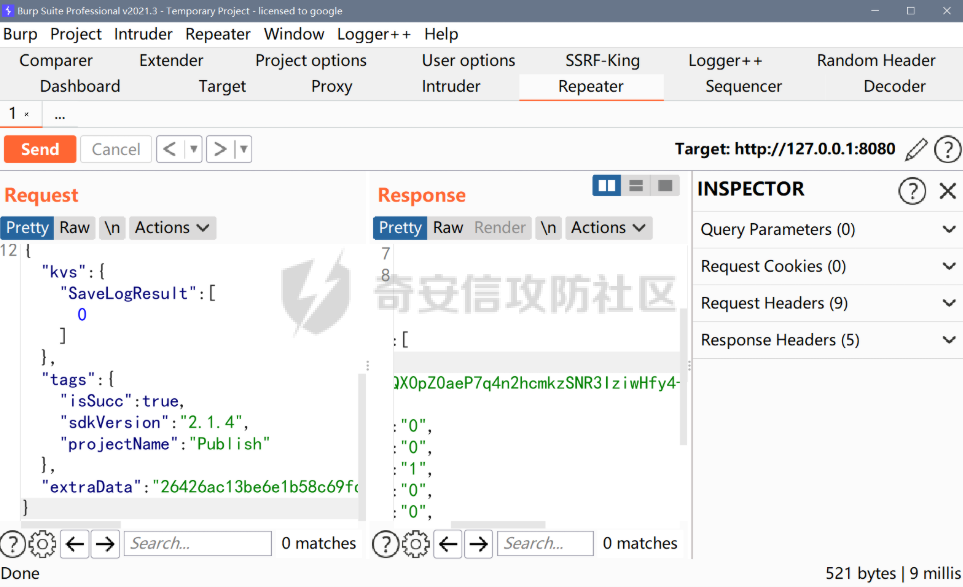
Task: Jump to previous Request search match
Action: coord(75,544)
